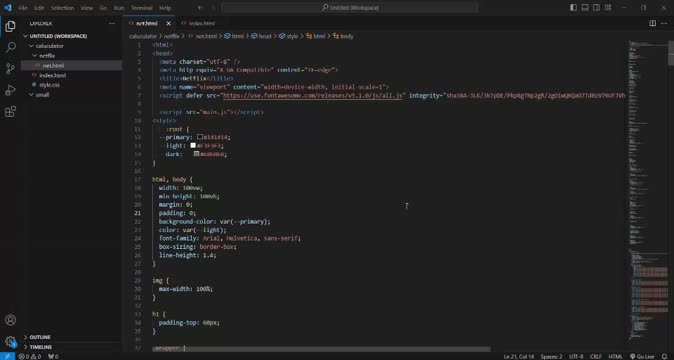Toggle the bottom panel layout button
674x360 pixels.
point(585,7)
